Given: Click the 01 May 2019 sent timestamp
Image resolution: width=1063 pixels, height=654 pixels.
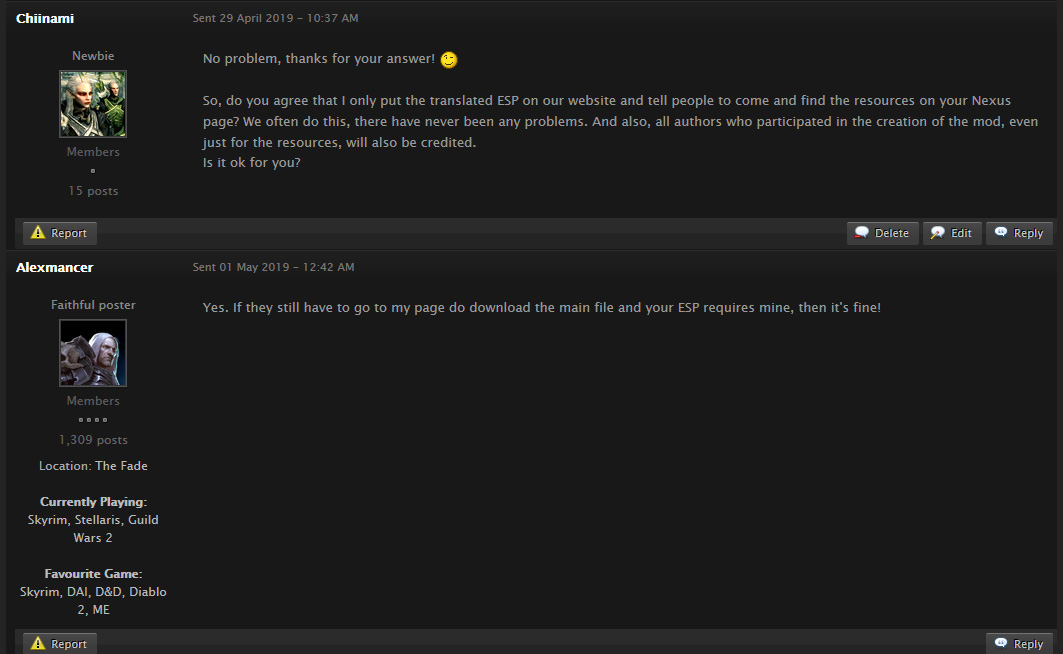Looking at the screenshot, I should coord(273,267).
